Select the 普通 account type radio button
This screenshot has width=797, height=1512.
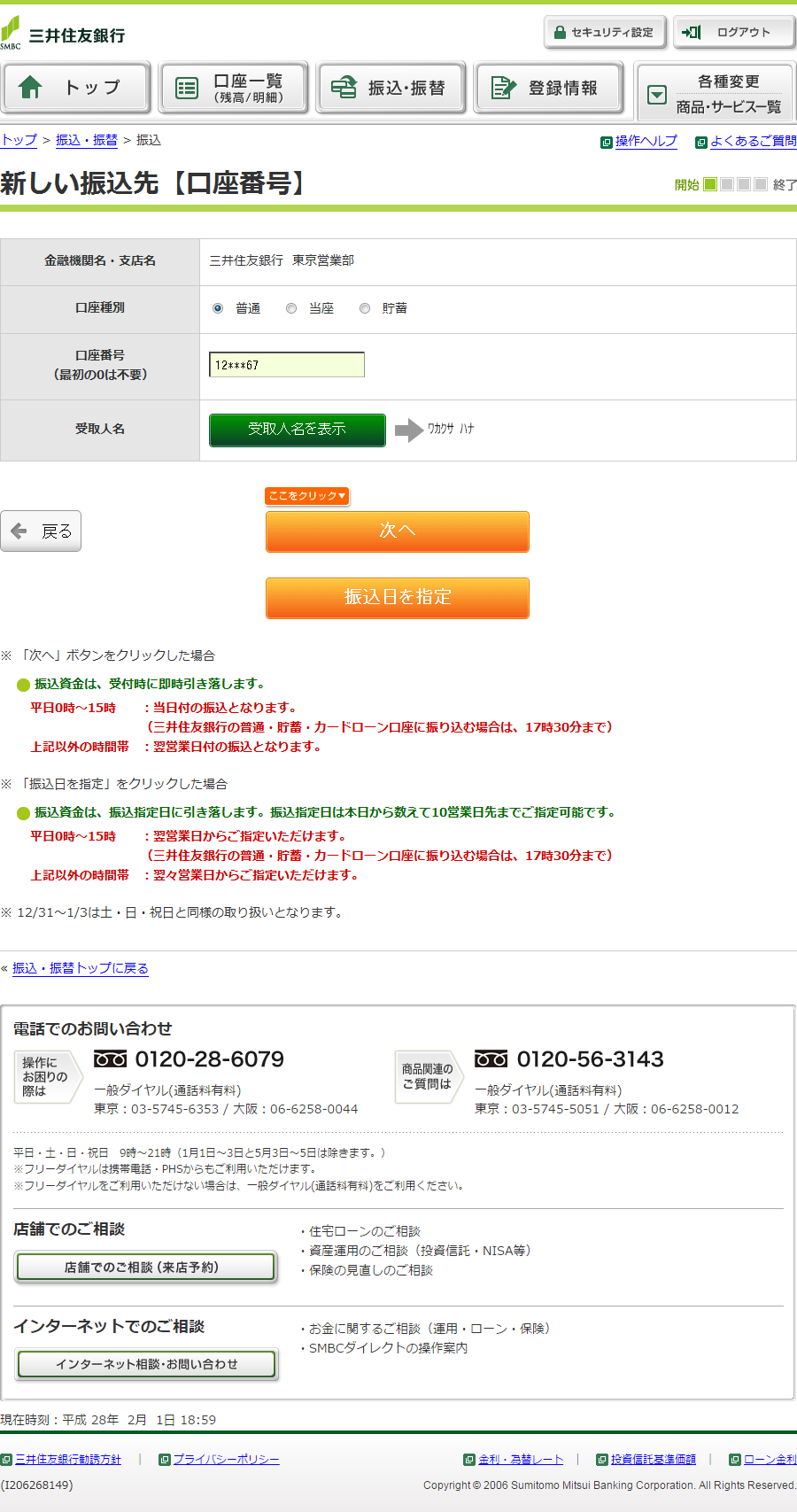tap(218, 308)
